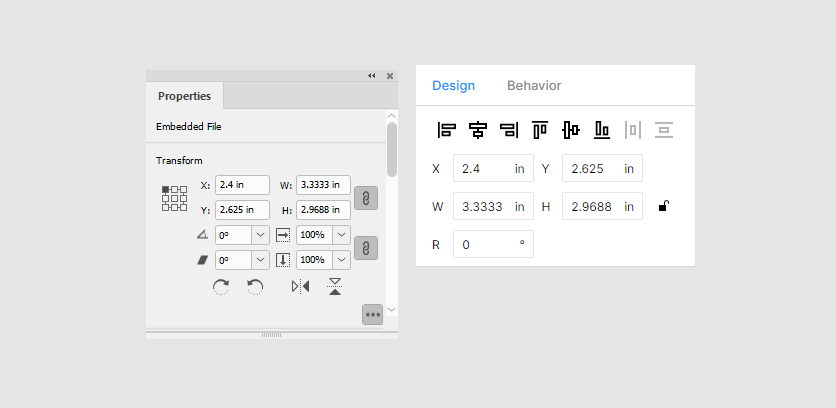Select the reference point grid icon
Image resolution: width=836 pixels, height=408 pixels.
[174, 198]
